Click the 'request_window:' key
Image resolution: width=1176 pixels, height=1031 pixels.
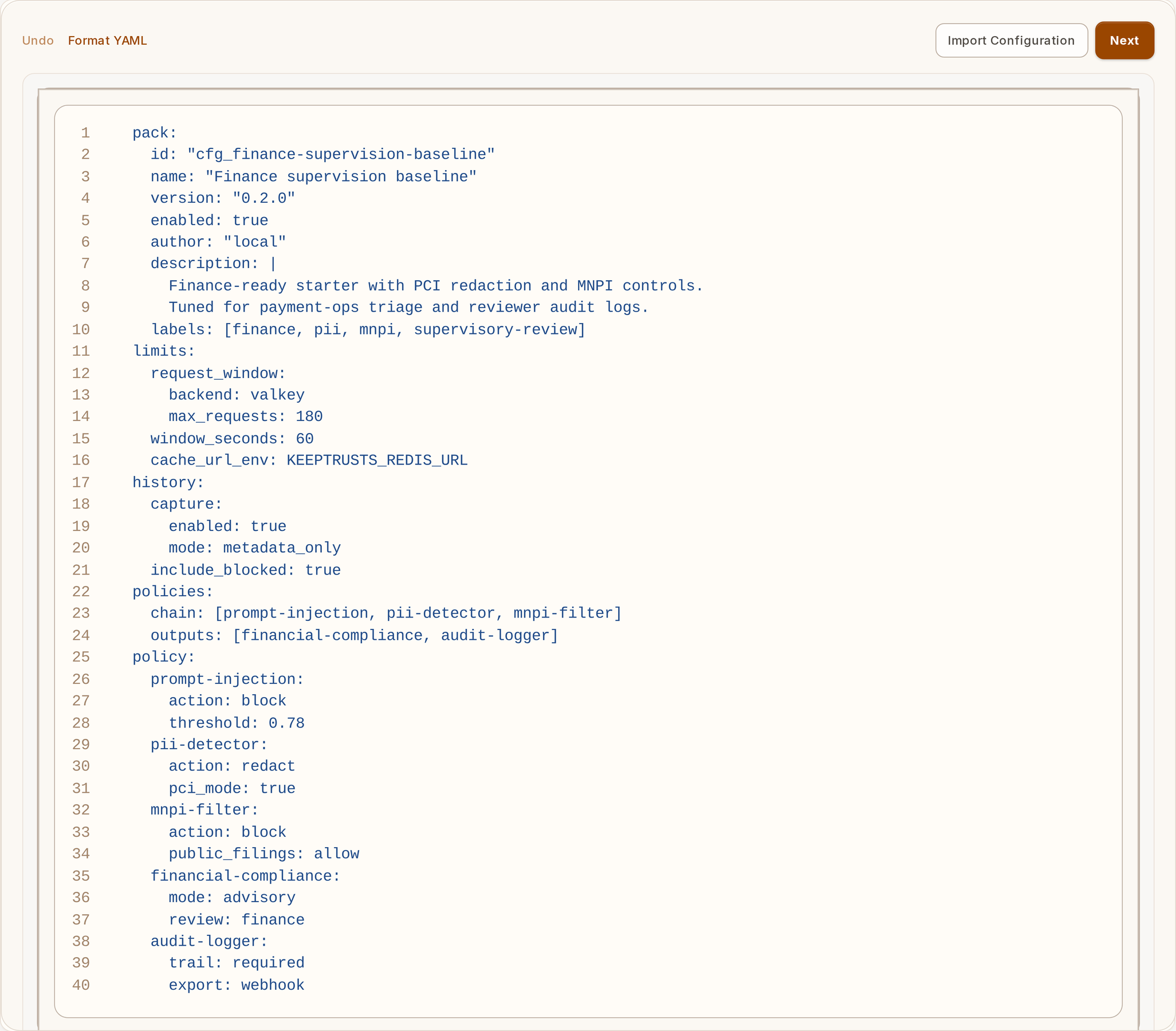tap(218, 373)
